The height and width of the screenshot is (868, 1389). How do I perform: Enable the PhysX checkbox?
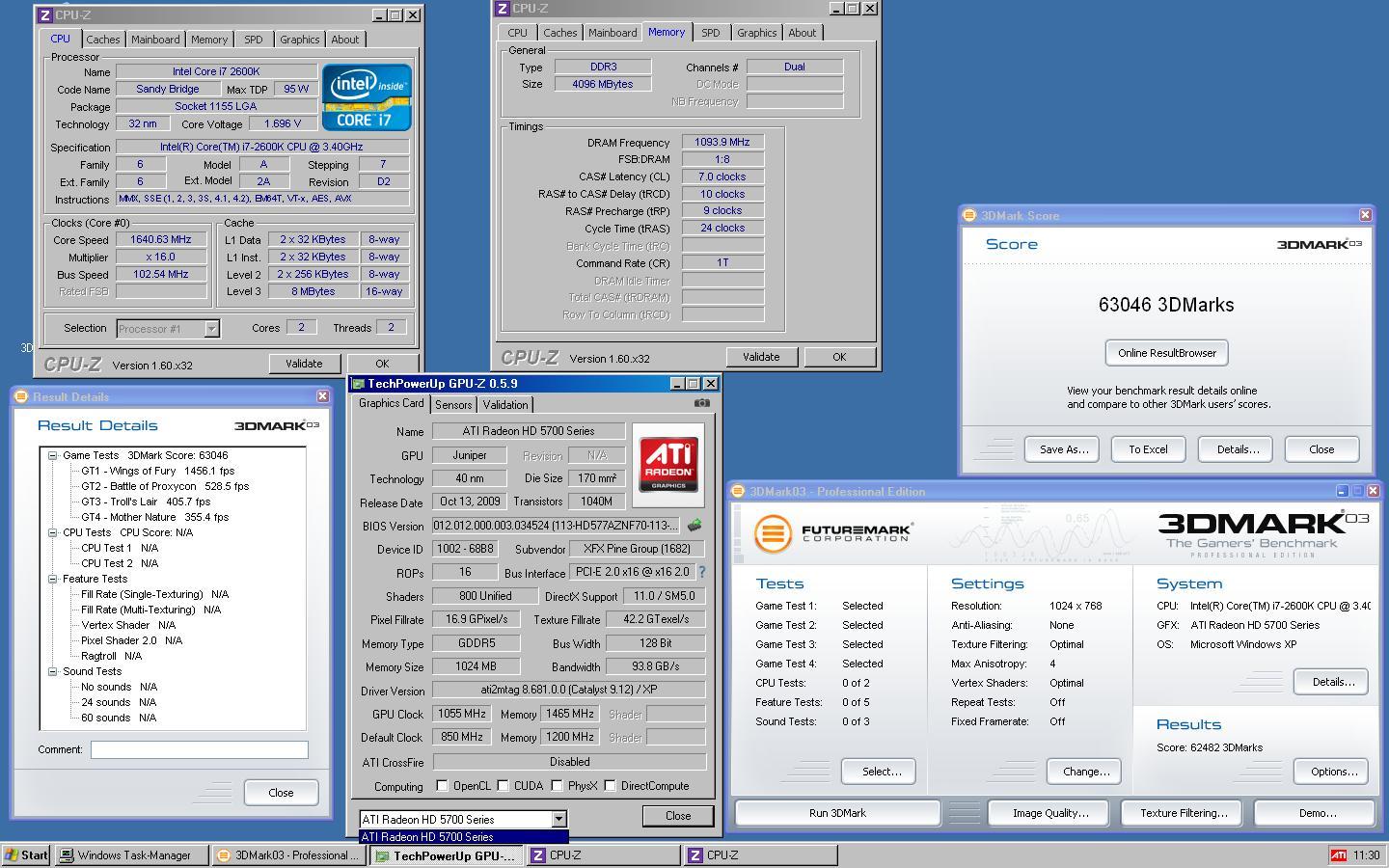(x=557, y=786)
